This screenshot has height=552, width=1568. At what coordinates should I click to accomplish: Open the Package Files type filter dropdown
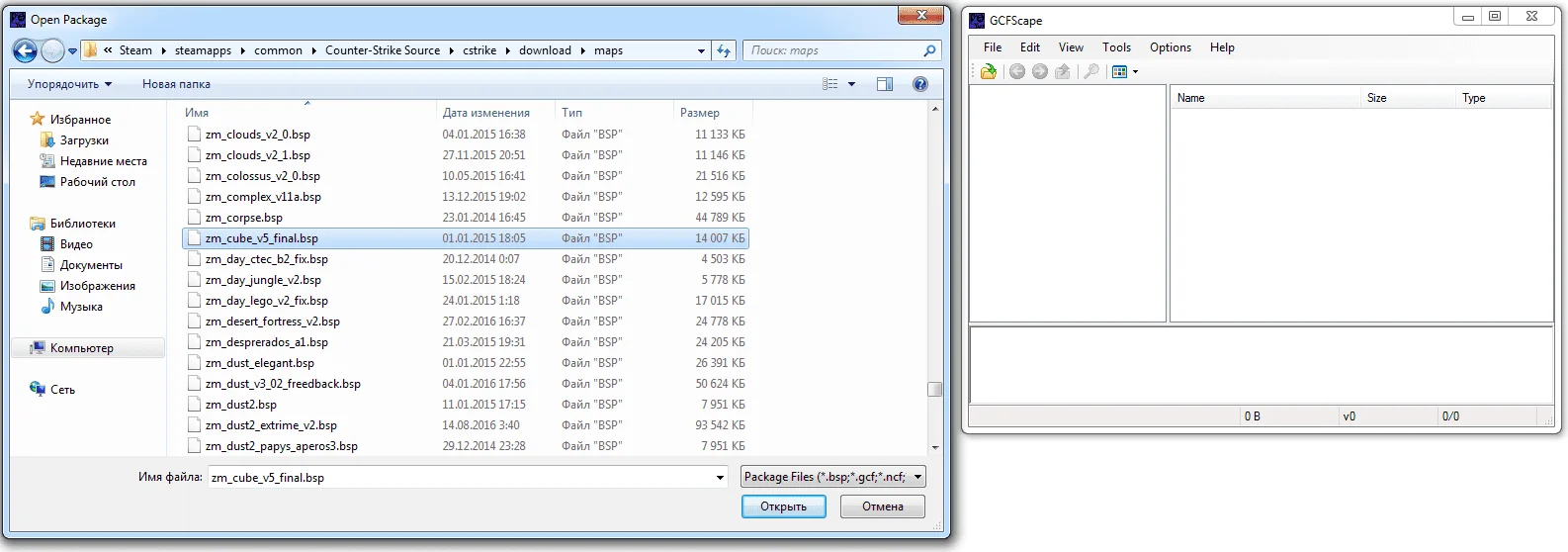coord(832,477)
